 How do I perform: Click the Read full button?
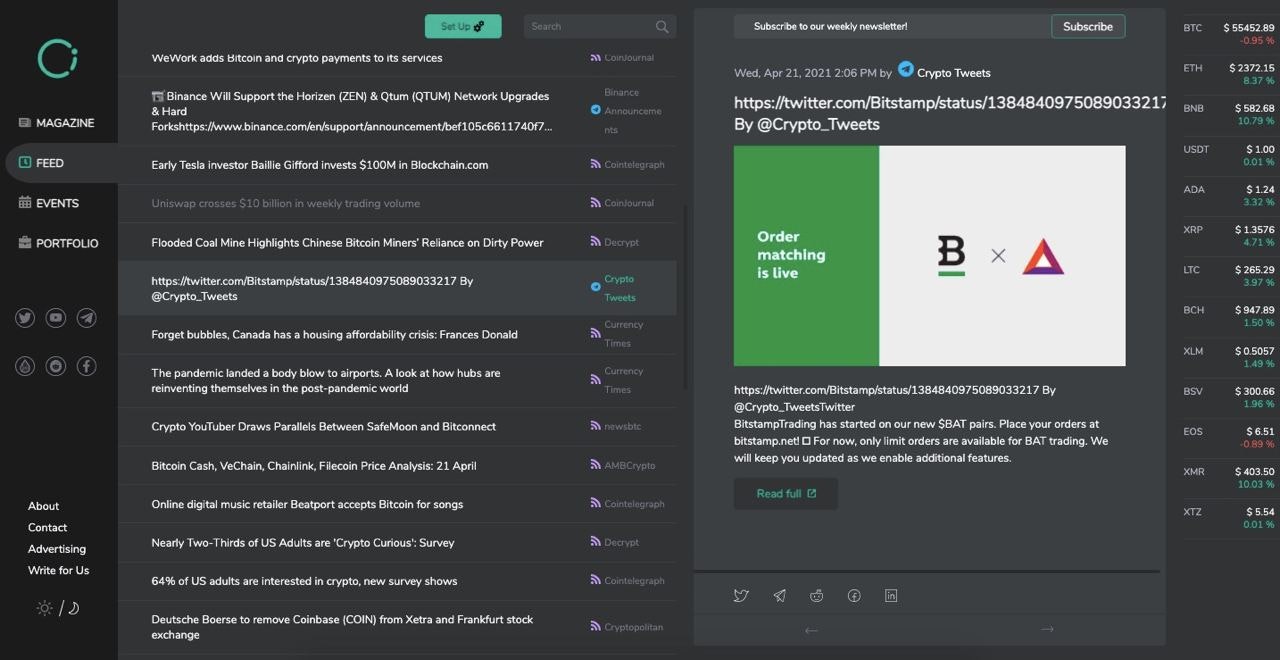pyautogui.click(x=786, y=494)
